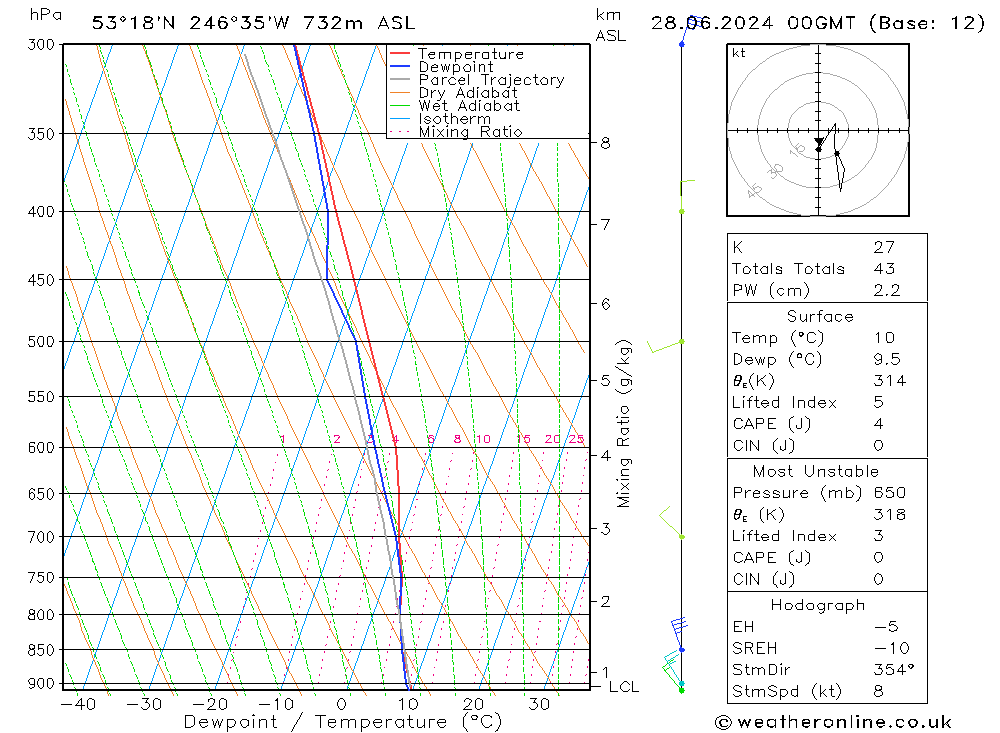Click the 'Wet Adiabat' legend label
Viewport: 1000px width, 733px height.
pos(469,106)
